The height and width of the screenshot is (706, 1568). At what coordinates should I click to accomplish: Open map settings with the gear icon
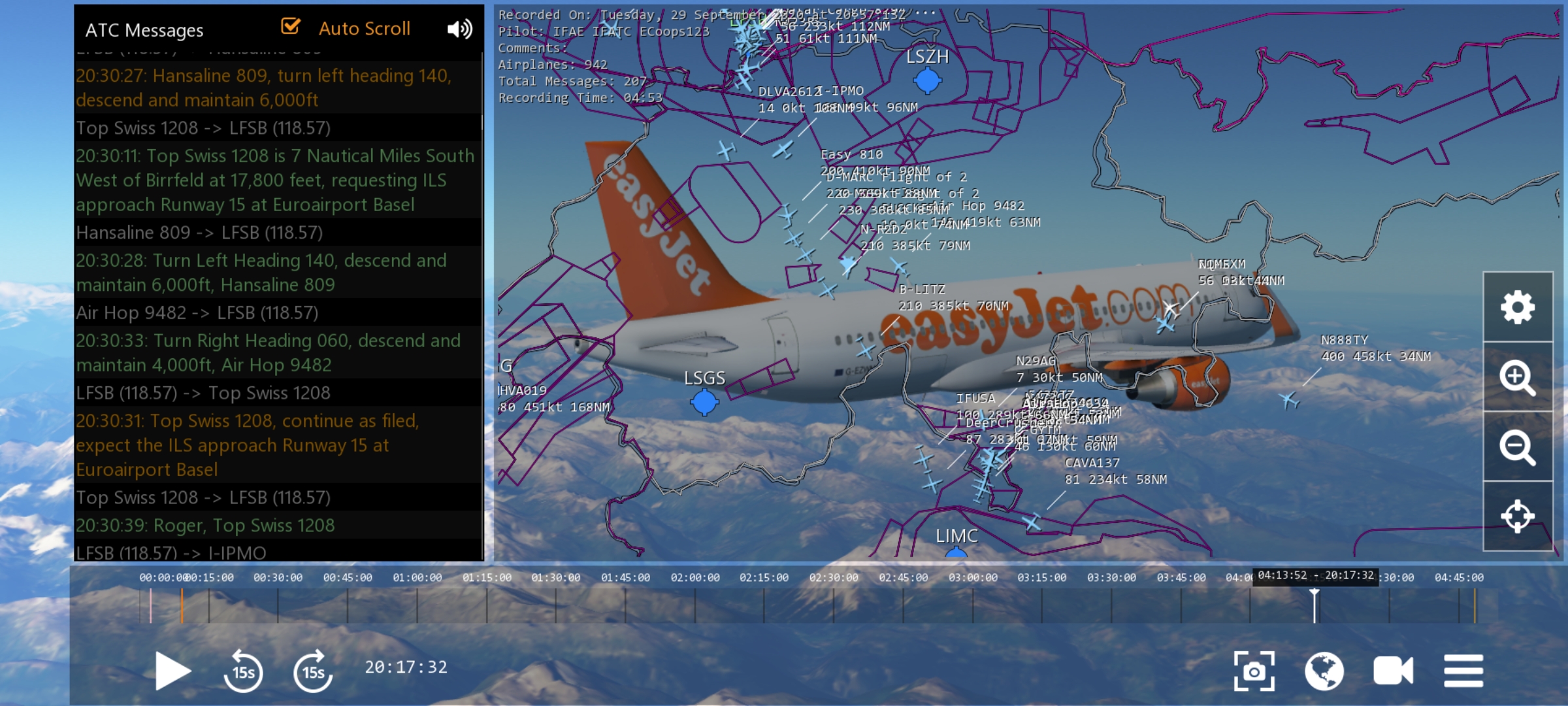(x=1518, y=307)
